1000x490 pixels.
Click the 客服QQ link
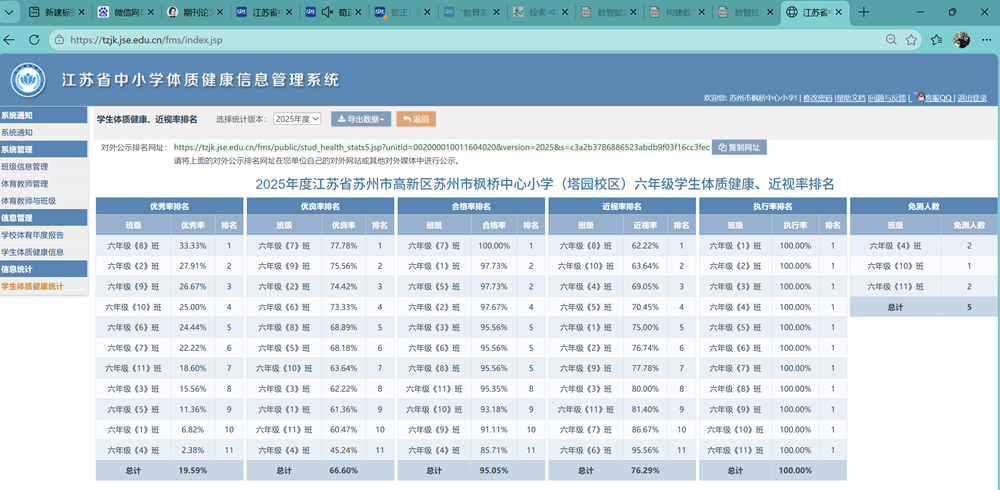939,98
